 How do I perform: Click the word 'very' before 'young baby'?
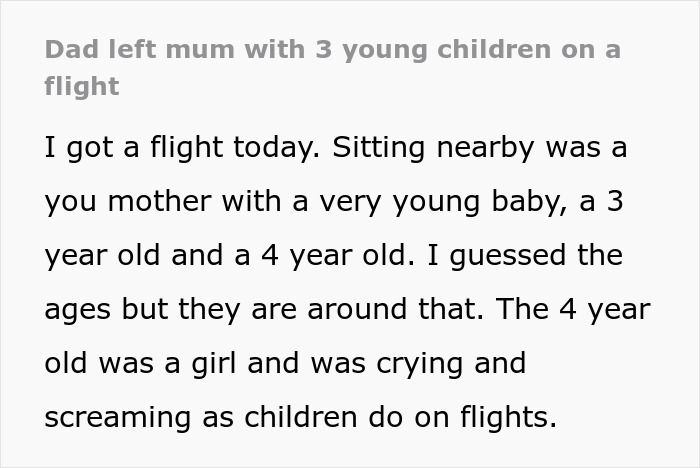(341, 202)
